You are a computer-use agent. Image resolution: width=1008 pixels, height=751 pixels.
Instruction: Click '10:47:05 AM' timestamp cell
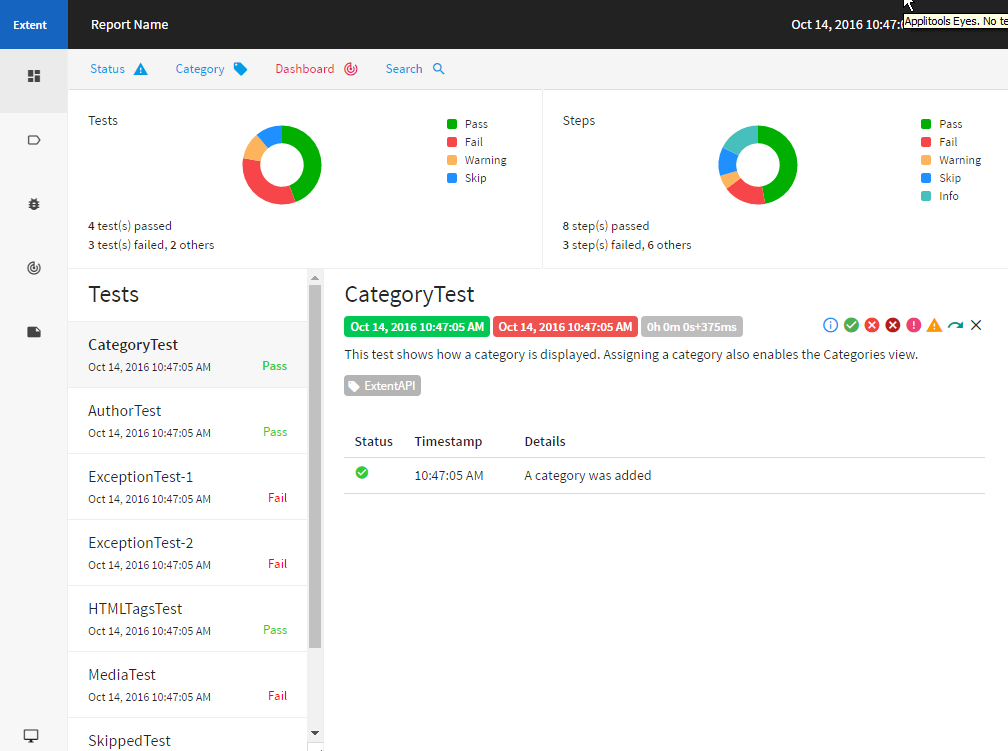[x=449, y=476]
